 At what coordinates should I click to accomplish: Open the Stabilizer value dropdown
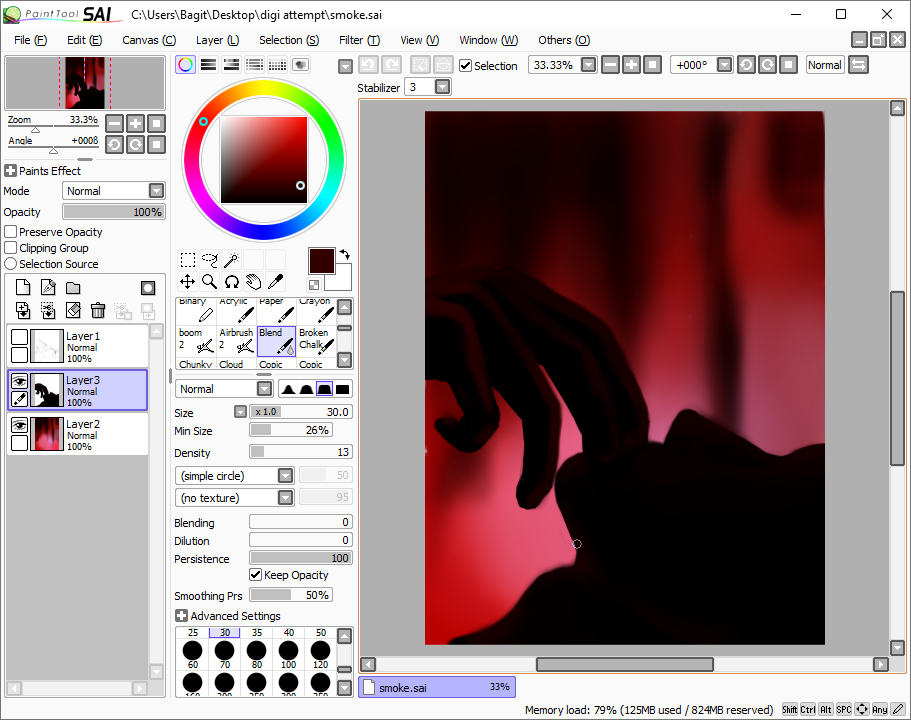point(442,87)
